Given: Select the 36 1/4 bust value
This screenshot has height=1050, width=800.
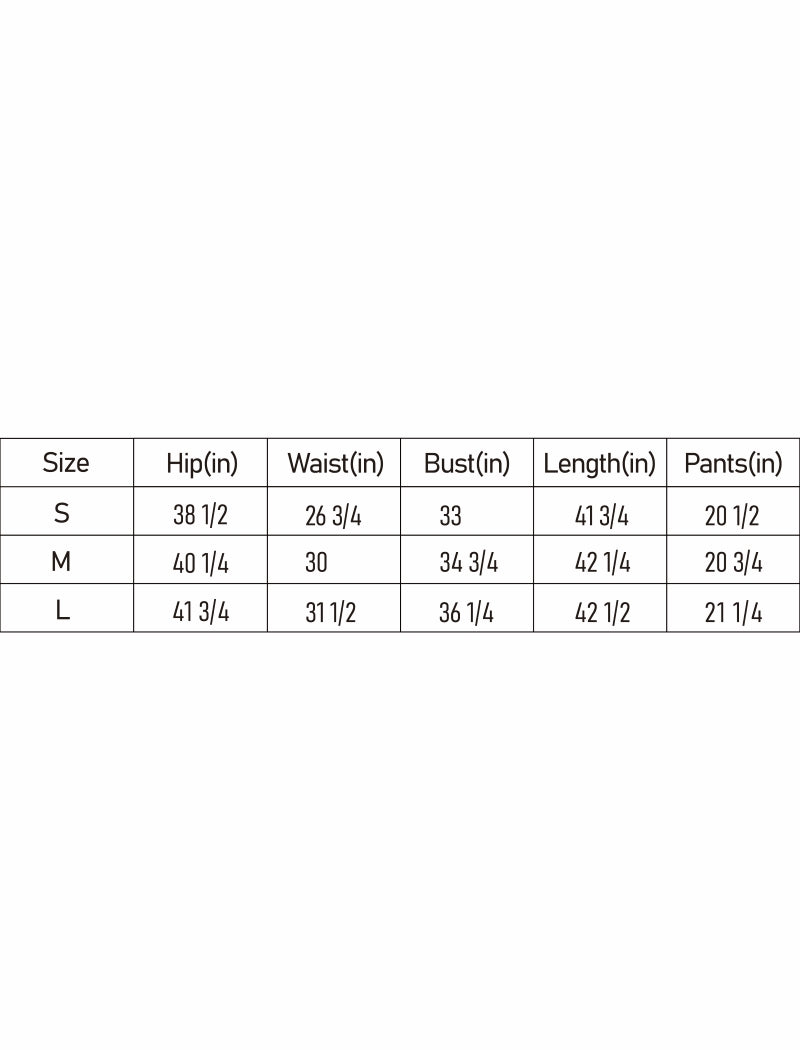Looking at the screenshot, I should pos(466,613).
